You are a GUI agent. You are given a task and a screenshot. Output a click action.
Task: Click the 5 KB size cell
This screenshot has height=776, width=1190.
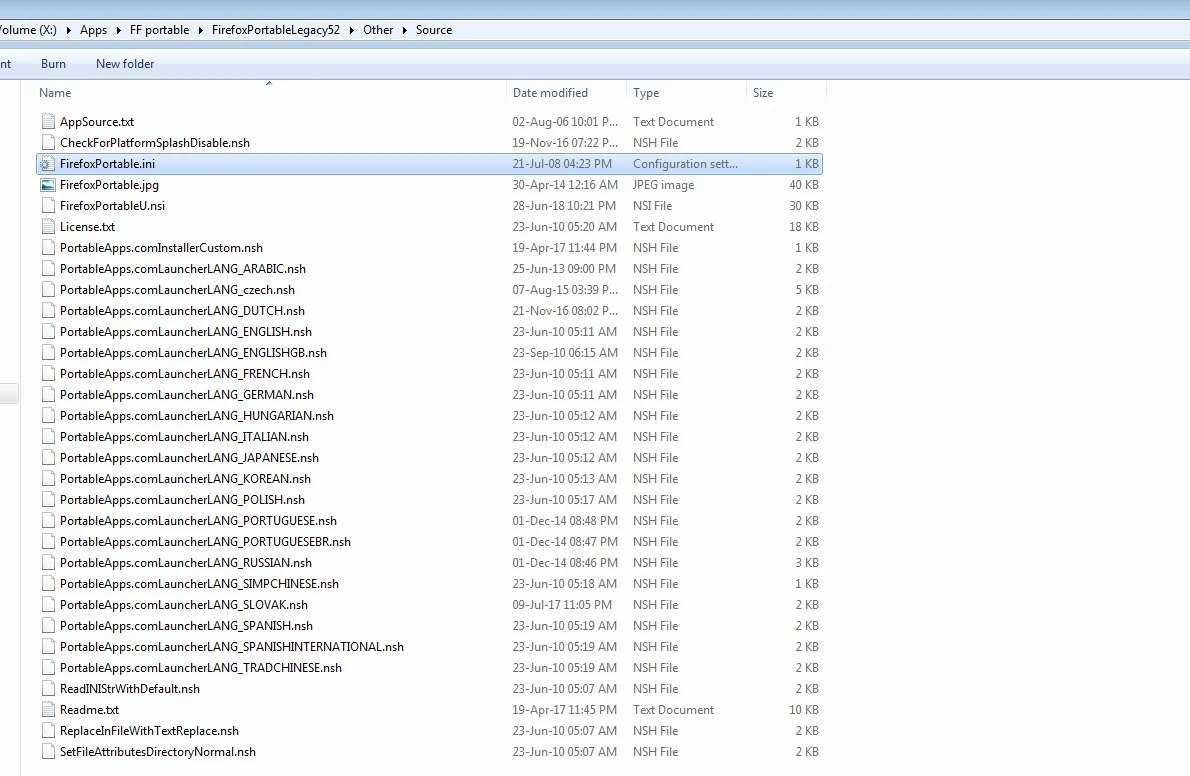(x=807, y=290)
